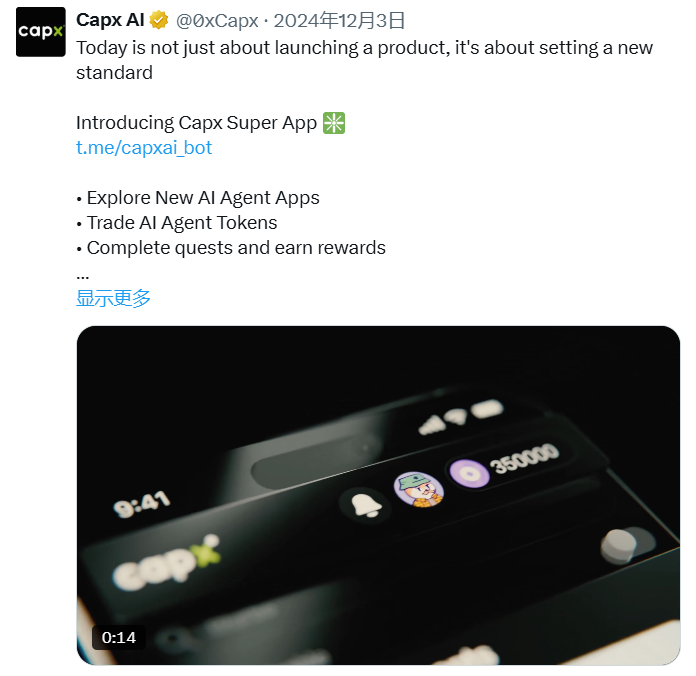Click the toggle switch shown in video

pyautogui.click(x=626, y=546)
